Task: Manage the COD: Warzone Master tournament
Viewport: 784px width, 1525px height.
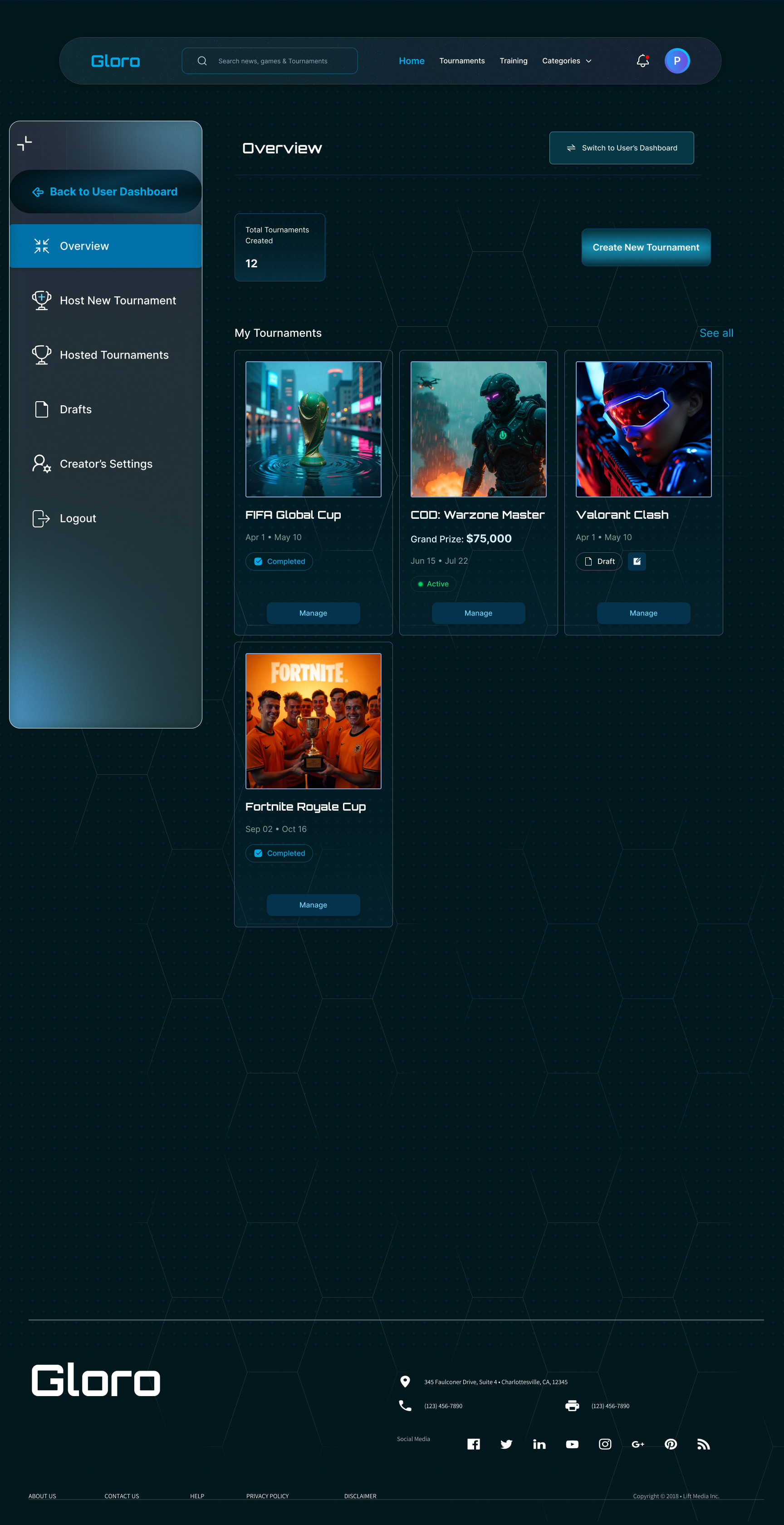Action: tap(478, 613)
